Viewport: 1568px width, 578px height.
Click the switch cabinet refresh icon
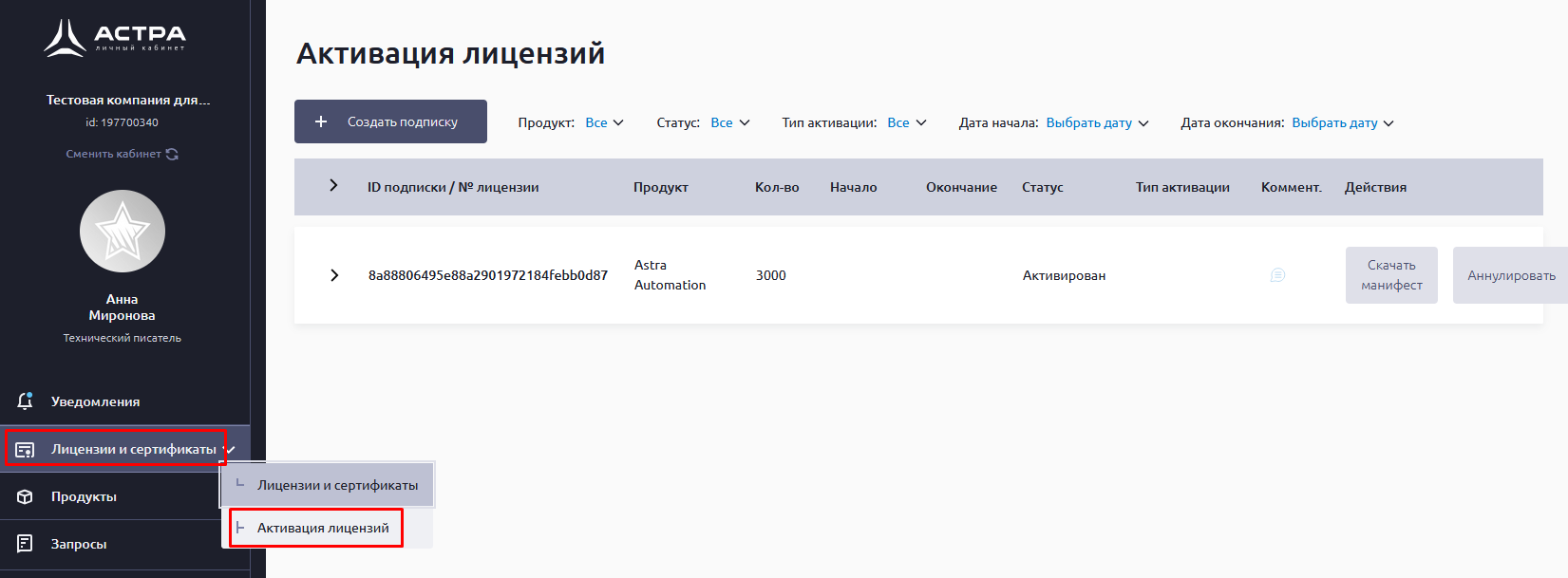pyautogui.click(x=172, y=154)
